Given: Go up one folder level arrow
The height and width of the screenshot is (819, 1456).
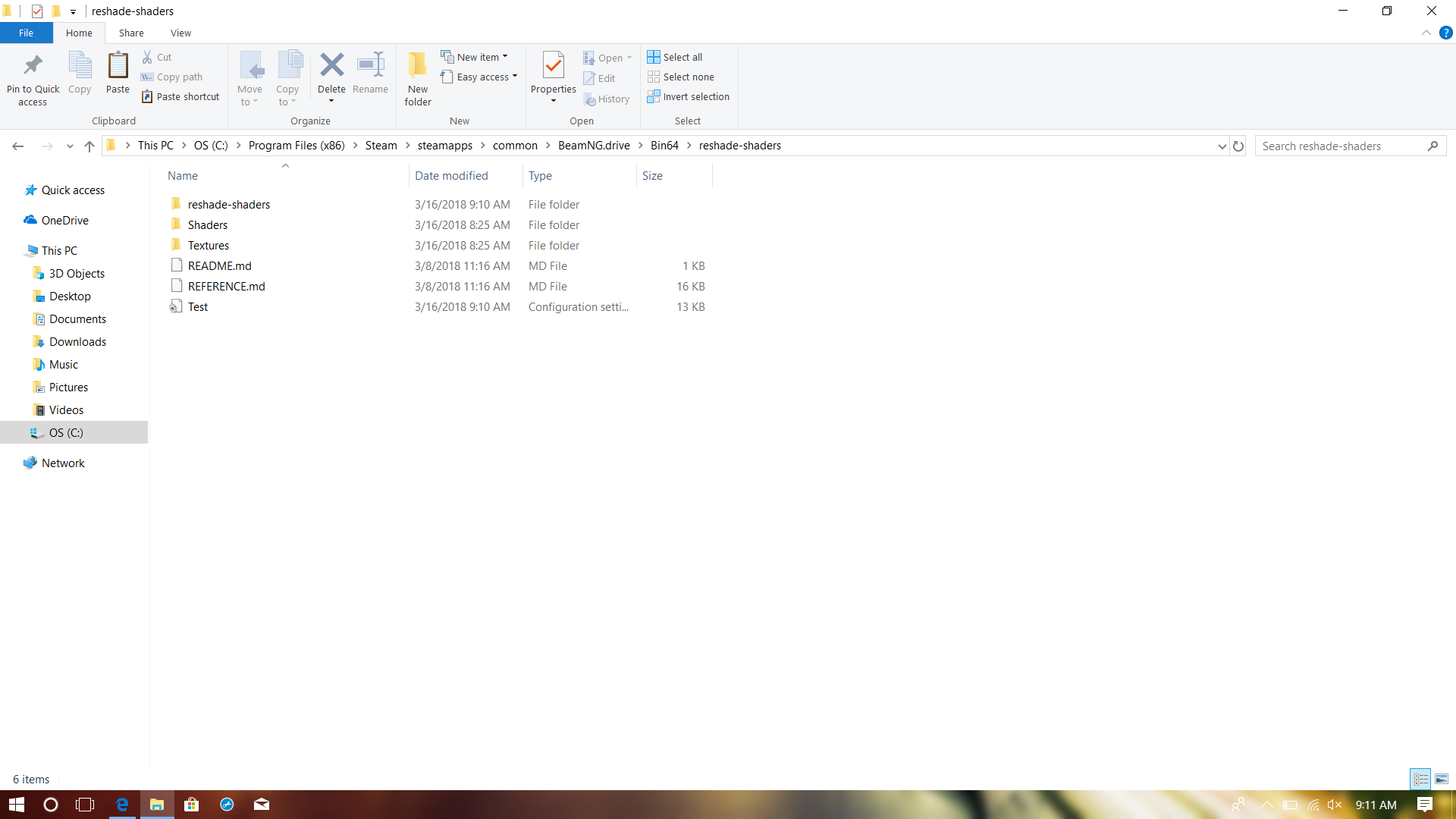Looking at the screenshot, I should click(x=89, y=146).
